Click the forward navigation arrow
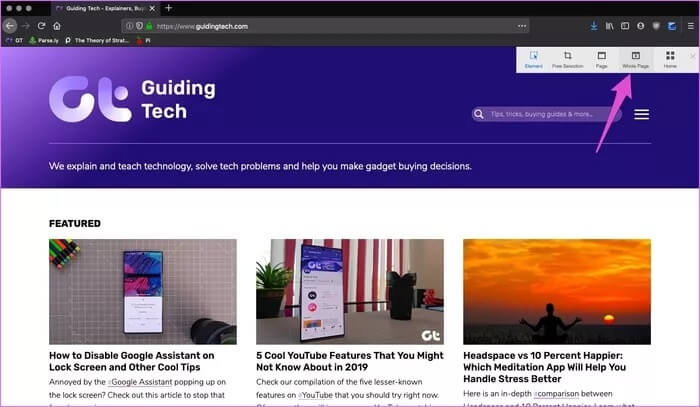The width and height of the screenshot is (700, 407). coord(26,26)
